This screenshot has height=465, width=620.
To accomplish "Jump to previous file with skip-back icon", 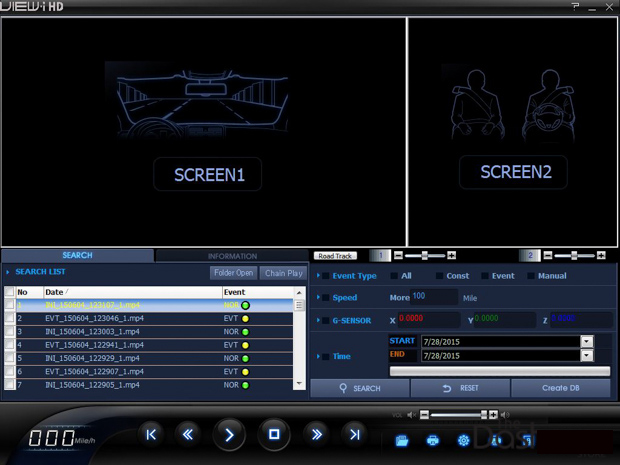I will click(151, 434).
